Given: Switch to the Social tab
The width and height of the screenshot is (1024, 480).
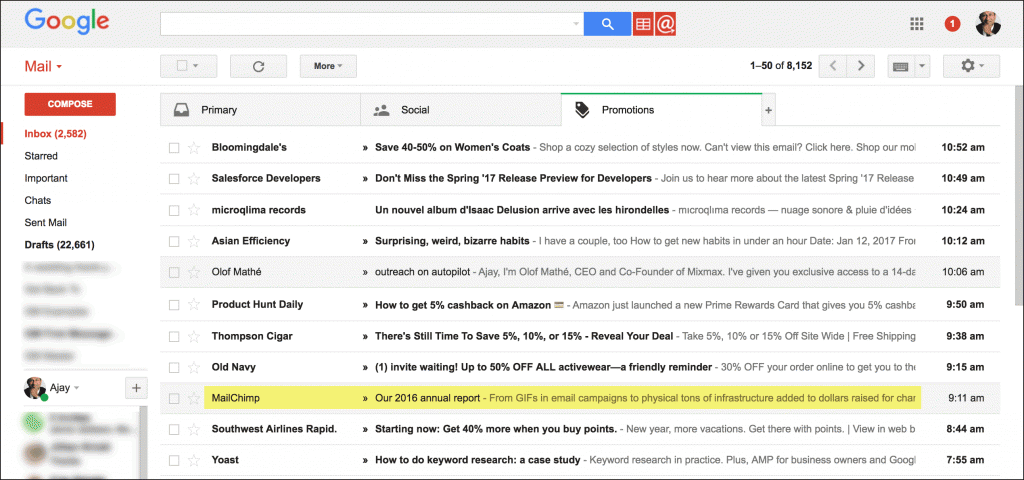Looking at the screenshot, I should point(415,110).
